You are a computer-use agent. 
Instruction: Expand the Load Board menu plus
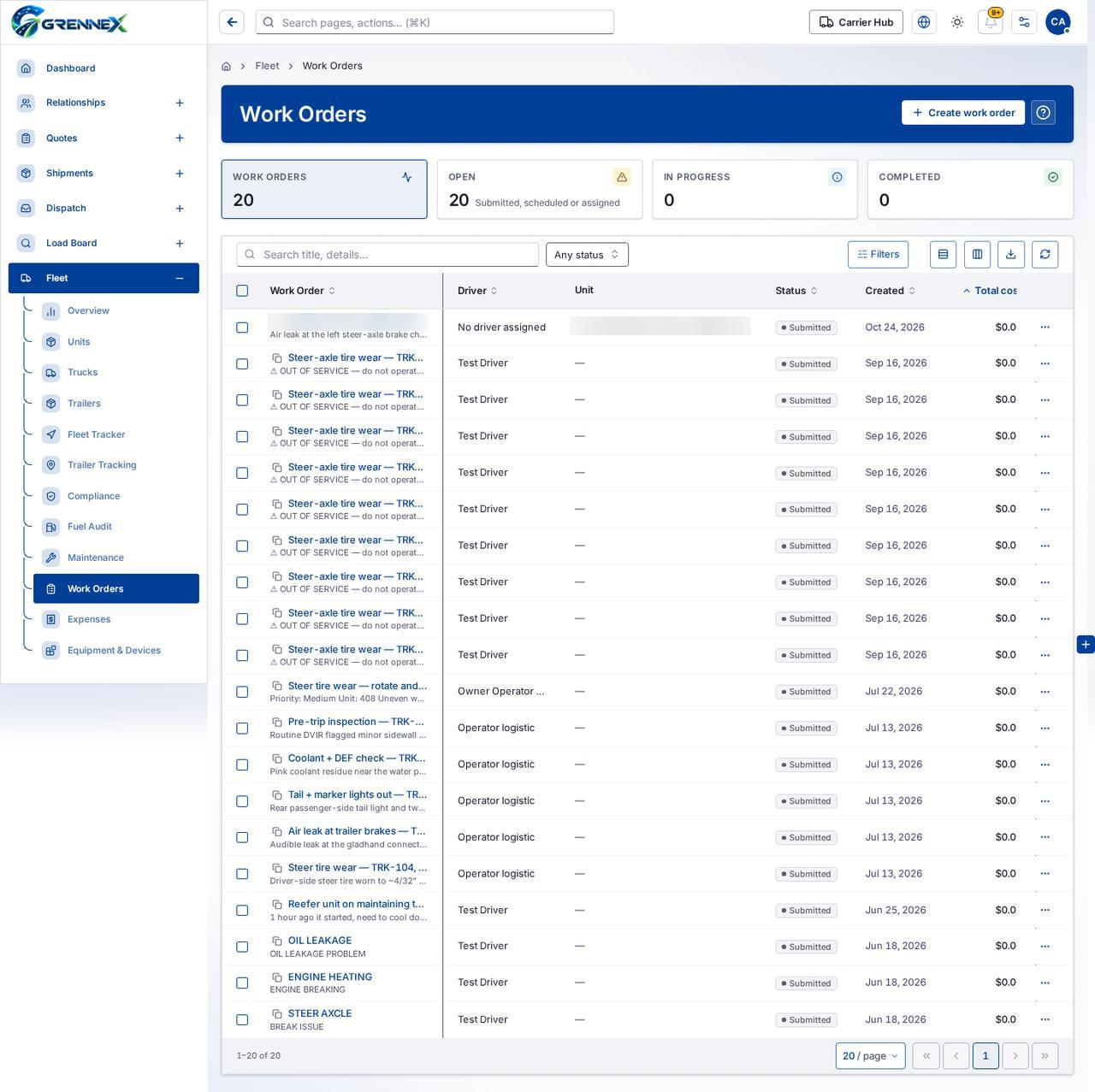pyautogui.click(x=180, y=244)
